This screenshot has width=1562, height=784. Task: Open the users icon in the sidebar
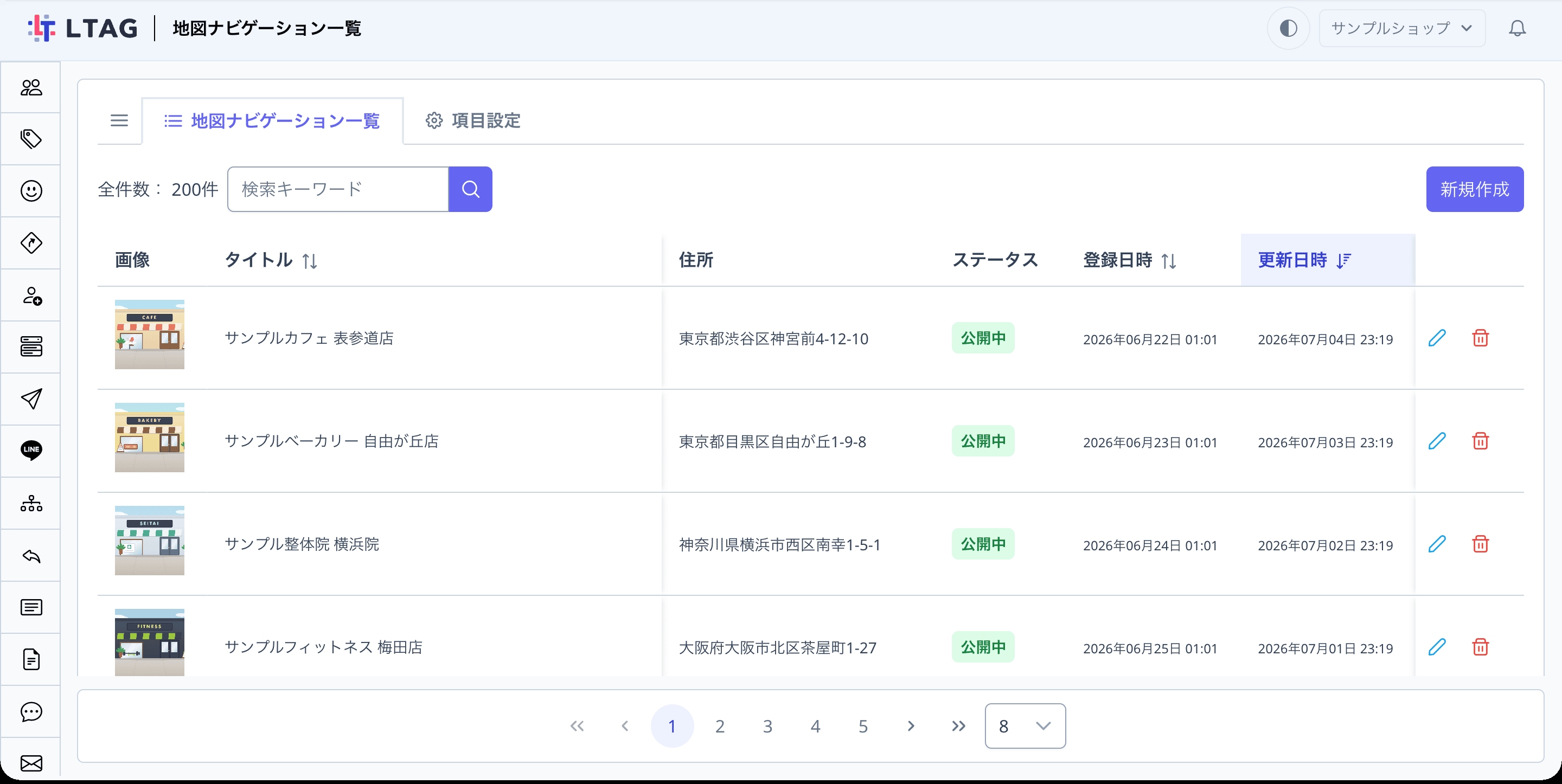(31, 87)
